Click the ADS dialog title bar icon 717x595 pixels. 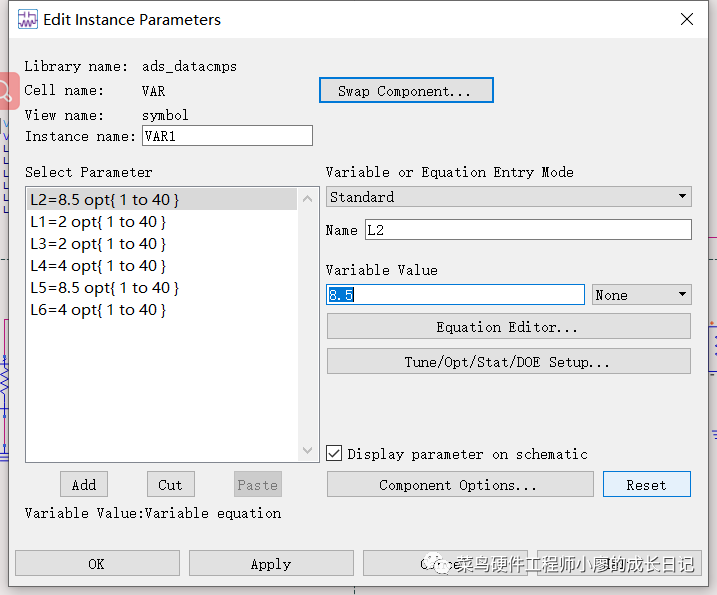[27, 19]
